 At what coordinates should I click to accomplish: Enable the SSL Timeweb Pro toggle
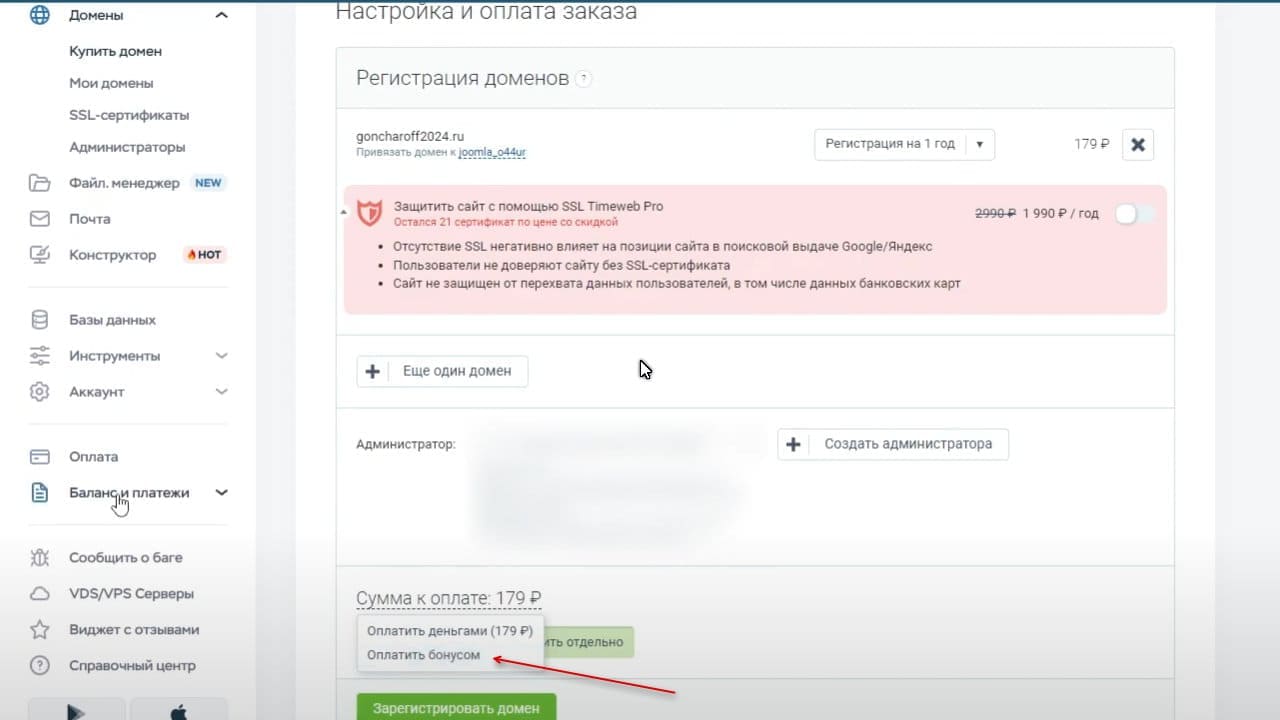pos(1135,213)
